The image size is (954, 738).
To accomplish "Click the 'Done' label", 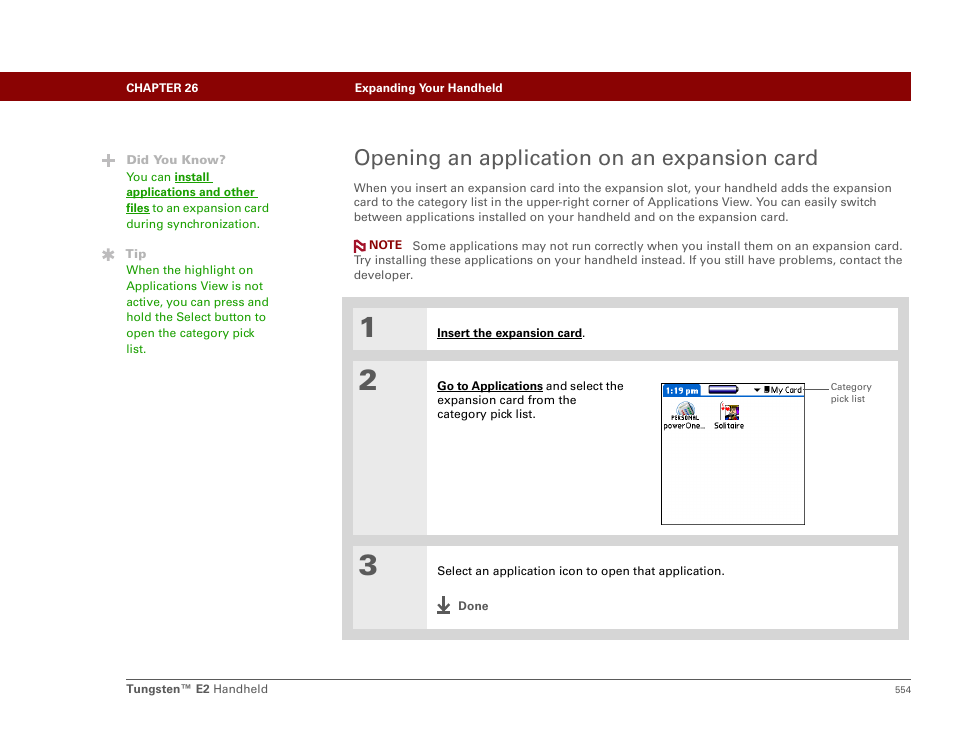I will click(x=473, y=606).
